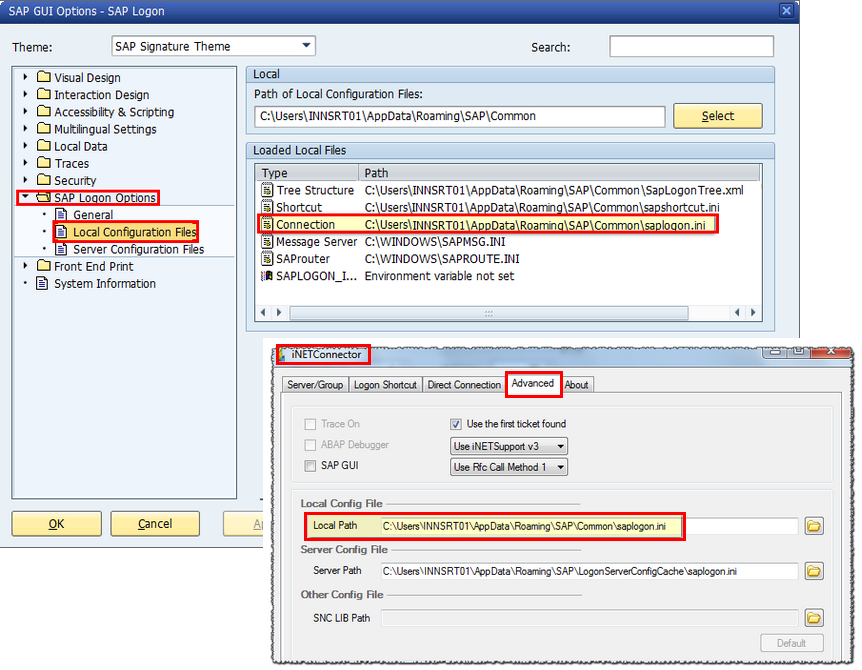This screenshot has height=670, width=862.
Task: Switch to the Logon Shortcut tab
Action: (386, 384)
